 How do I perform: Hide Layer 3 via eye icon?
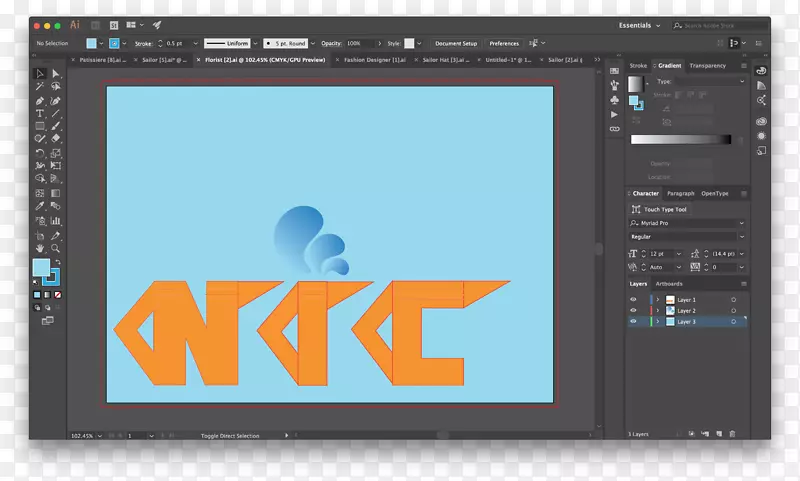click(633, 322)
